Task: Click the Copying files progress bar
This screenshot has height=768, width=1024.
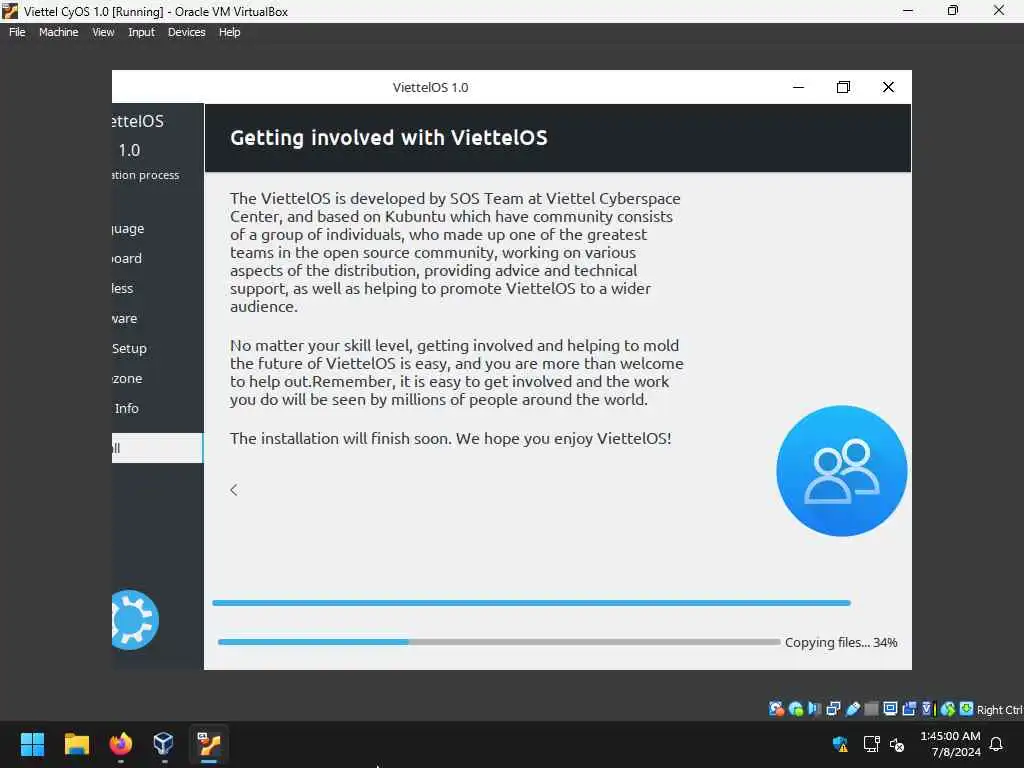Action: tap(499, 642)
